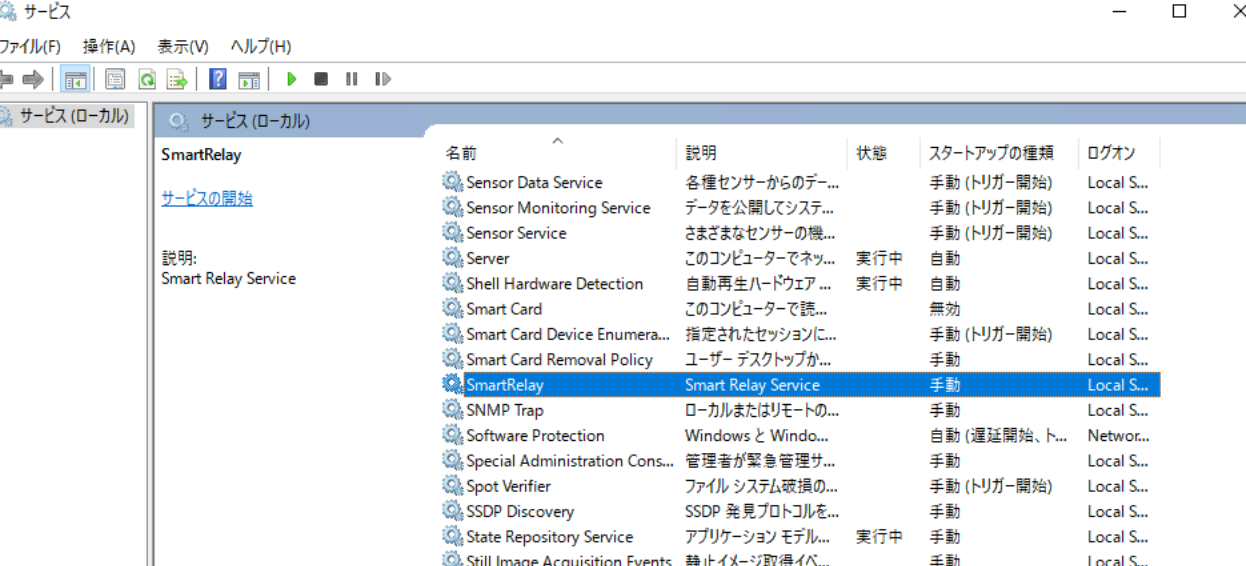Select the Smart Card service row

coord(504,309)
